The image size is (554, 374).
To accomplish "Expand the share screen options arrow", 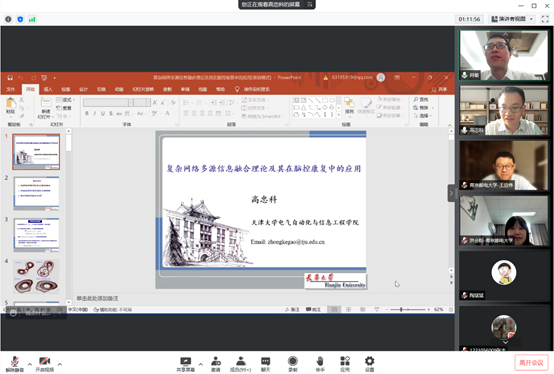I will pos(201,364).
